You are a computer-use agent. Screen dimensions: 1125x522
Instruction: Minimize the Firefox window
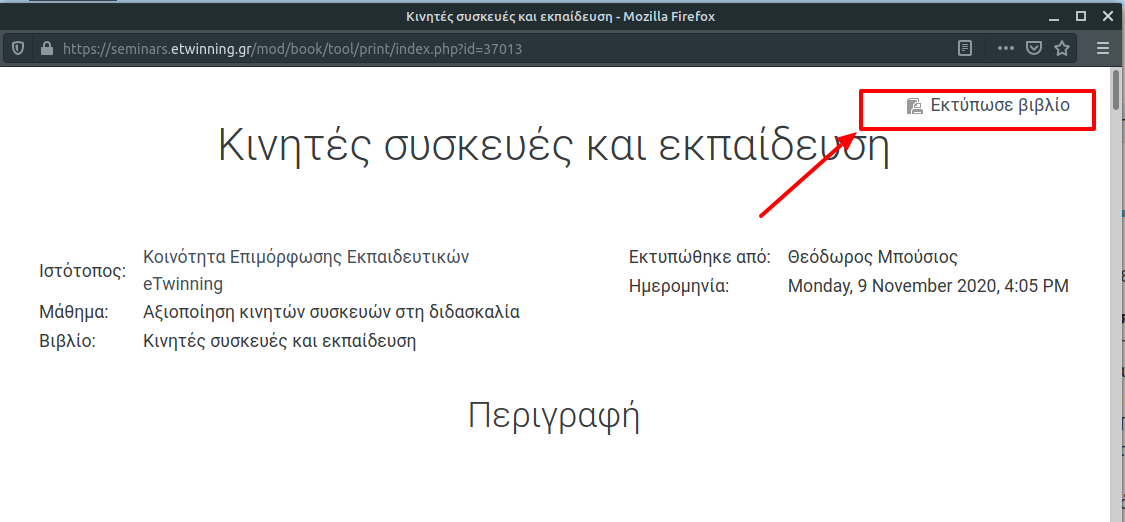1052,16
